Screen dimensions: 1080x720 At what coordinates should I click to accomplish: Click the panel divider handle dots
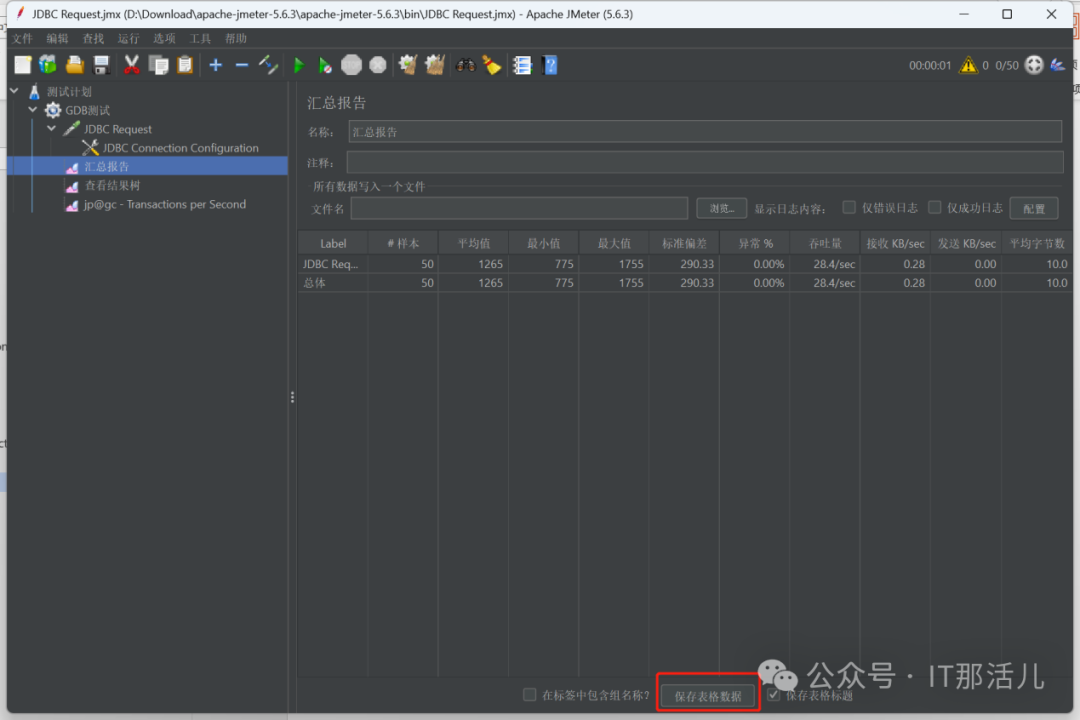tap(292, 398)
